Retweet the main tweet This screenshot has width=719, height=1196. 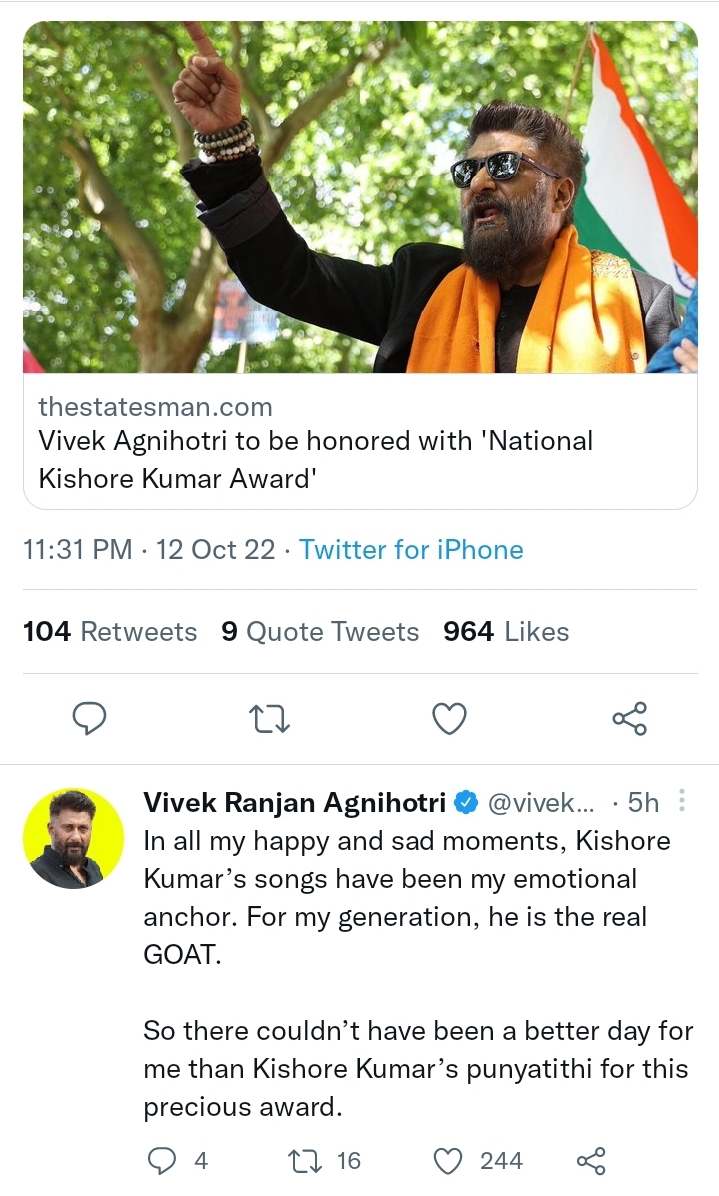[270, 718]
